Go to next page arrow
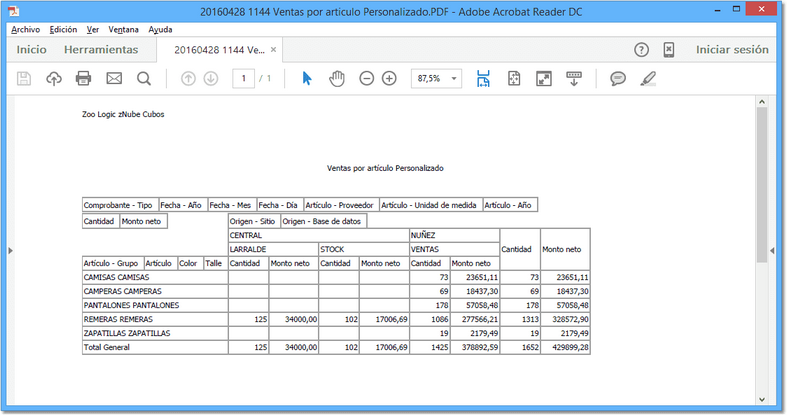787x416 pixels. coord(211,79)
